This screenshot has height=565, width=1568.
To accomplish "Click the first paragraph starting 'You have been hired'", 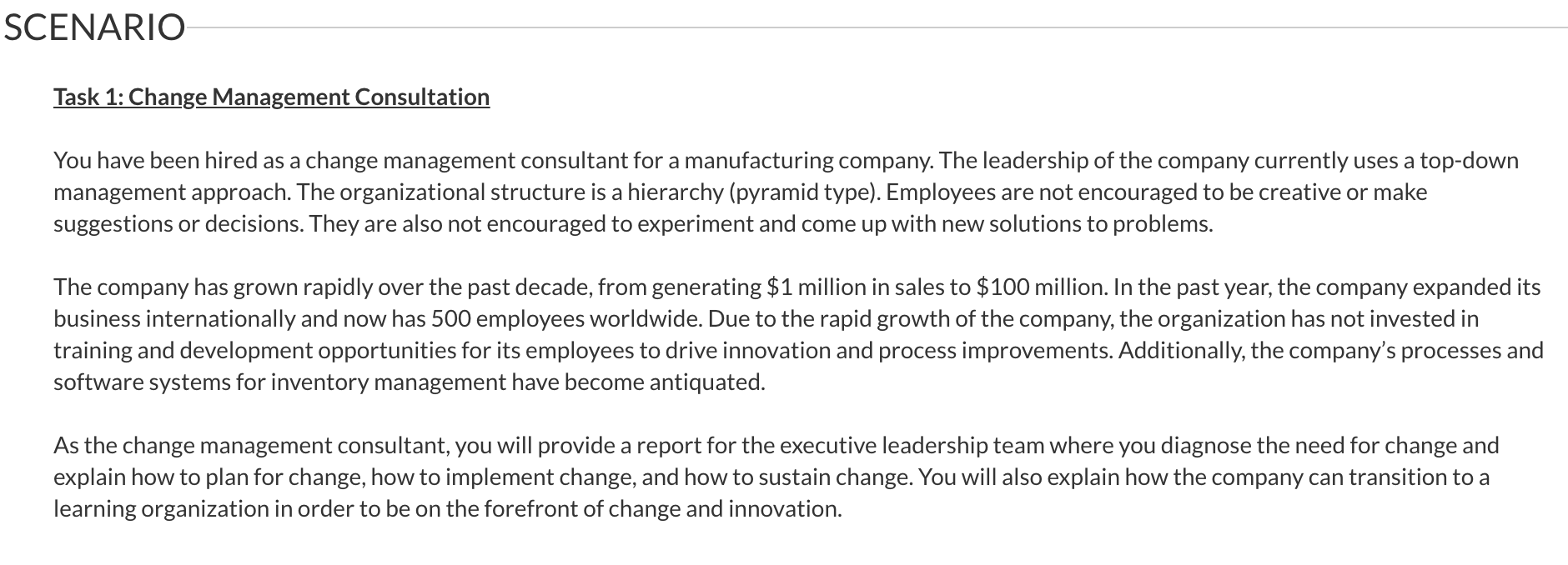I will point(786,192).
